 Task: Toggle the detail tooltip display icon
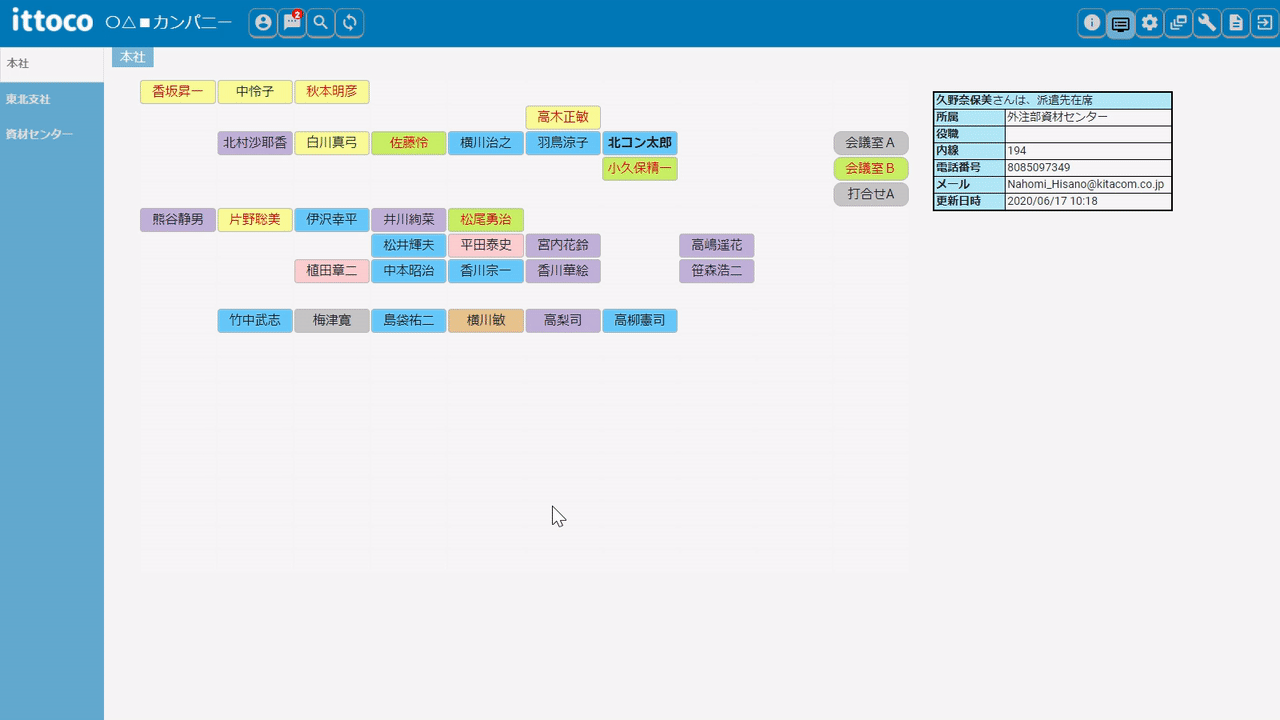(x=1121, y=23)
